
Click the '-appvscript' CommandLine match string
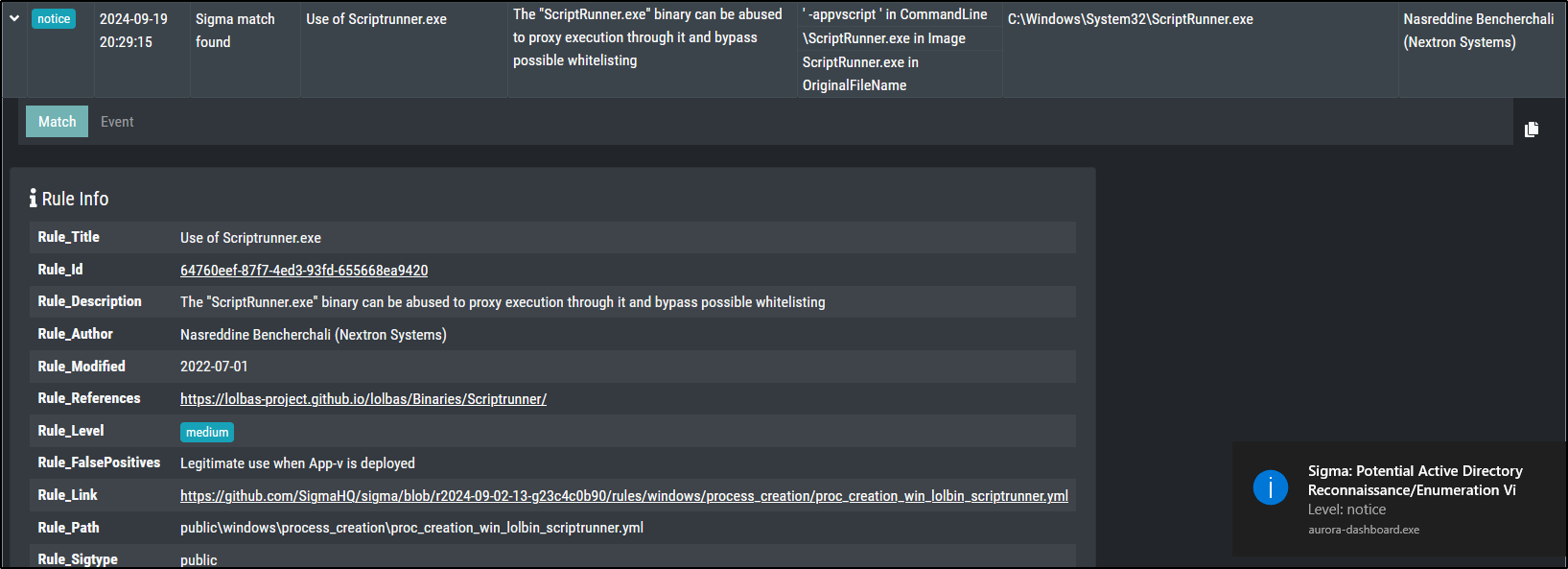(895, 14)
